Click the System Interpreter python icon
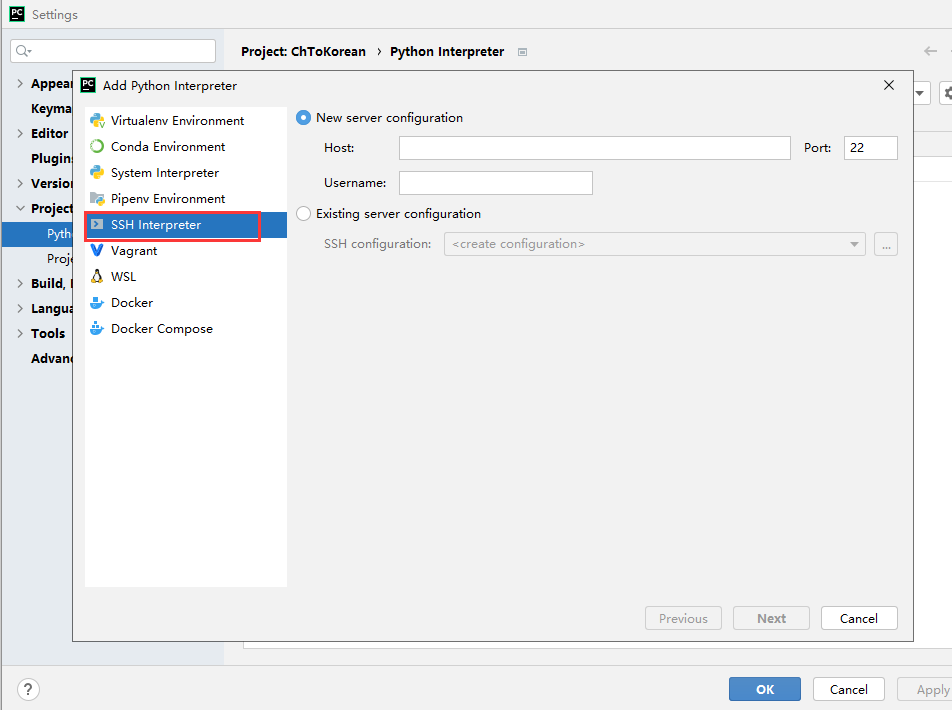 pos(97,172)
